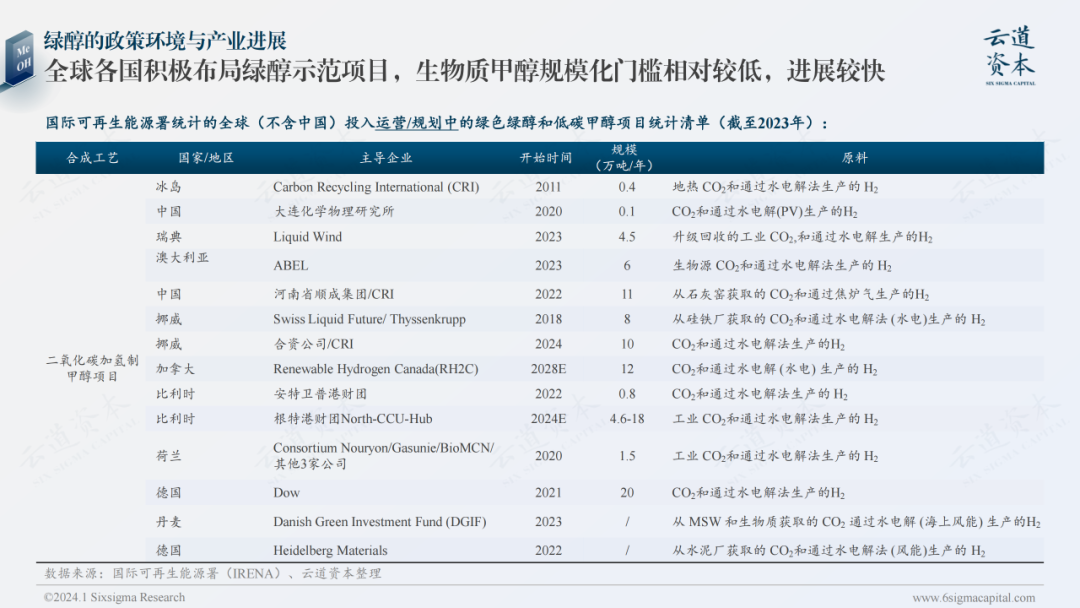The width and height of the screenshot is (1080, 608).
Task: Click the 从石灰窑获取的 CO₂ feedstock cell
Action: pos(800,294)
